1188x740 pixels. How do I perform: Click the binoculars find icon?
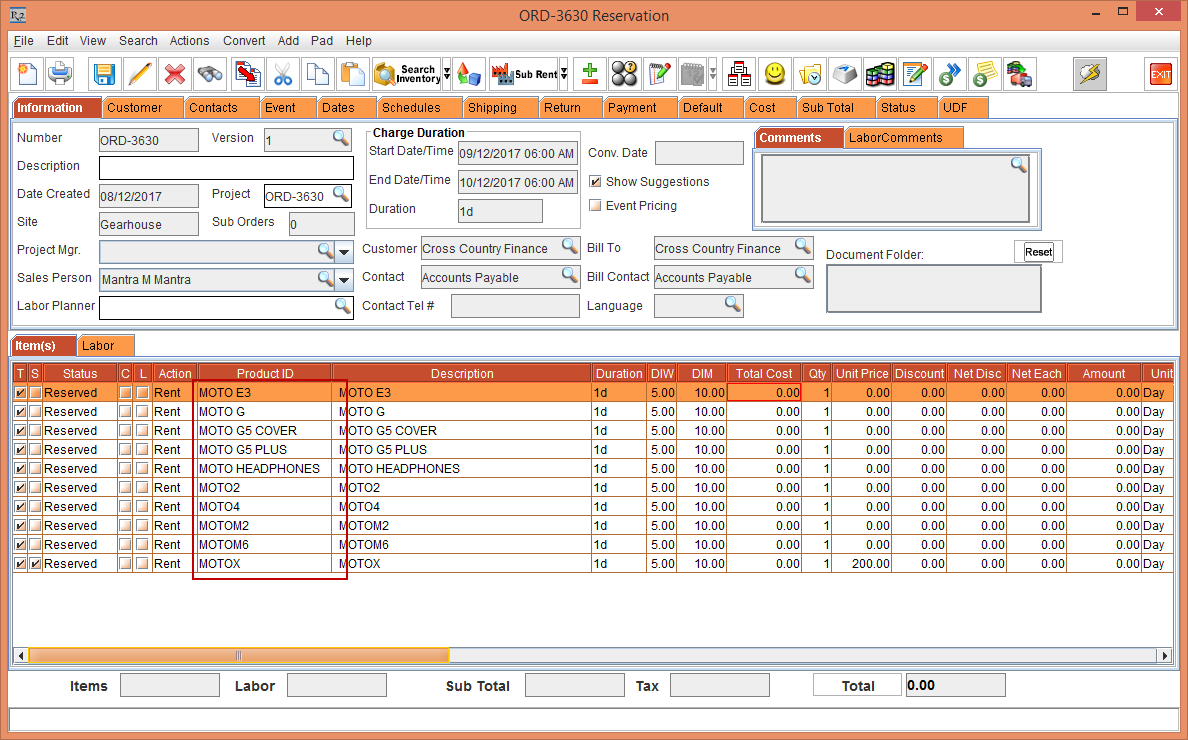pos(210,74)
